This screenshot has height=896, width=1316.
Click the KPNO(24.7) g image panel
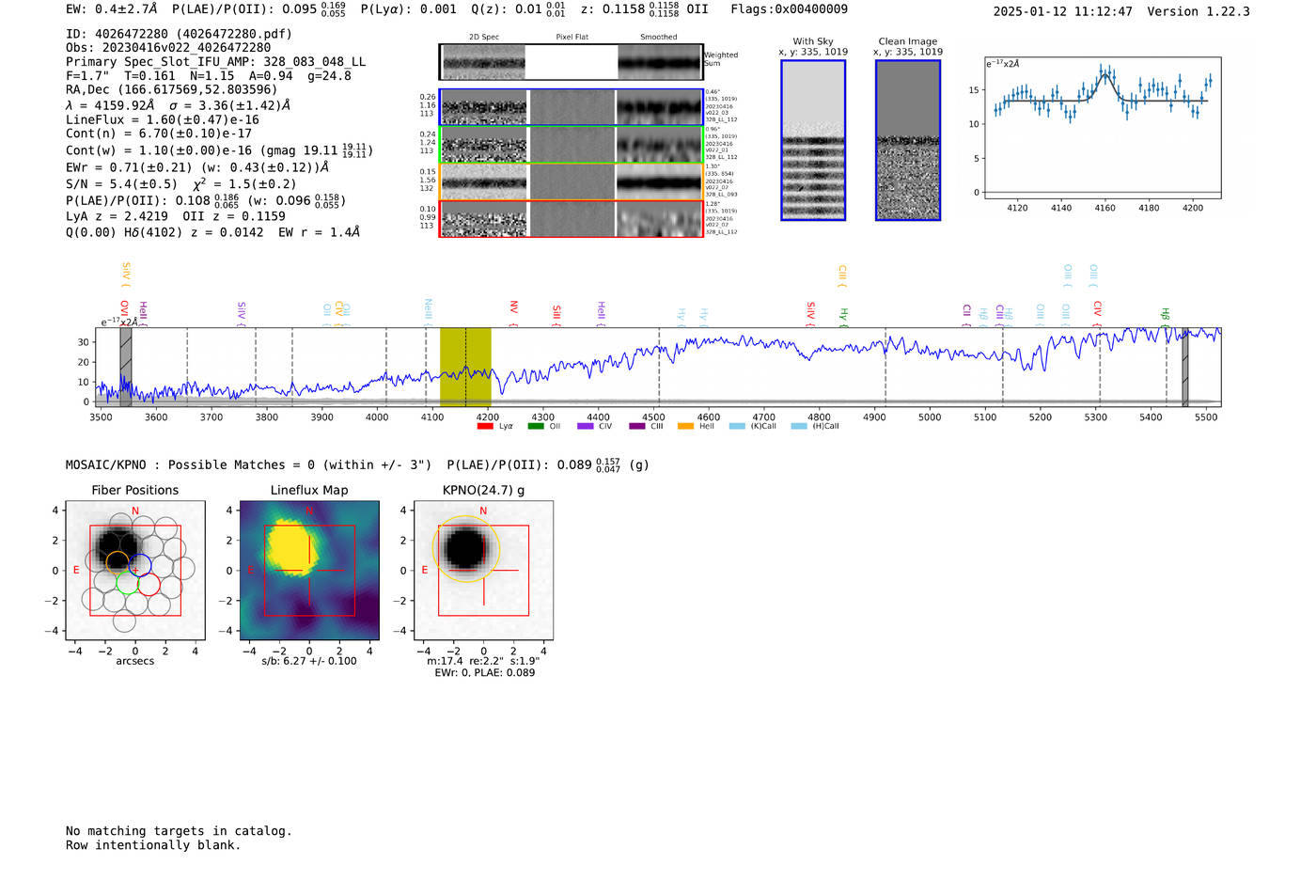pos(483,570)
